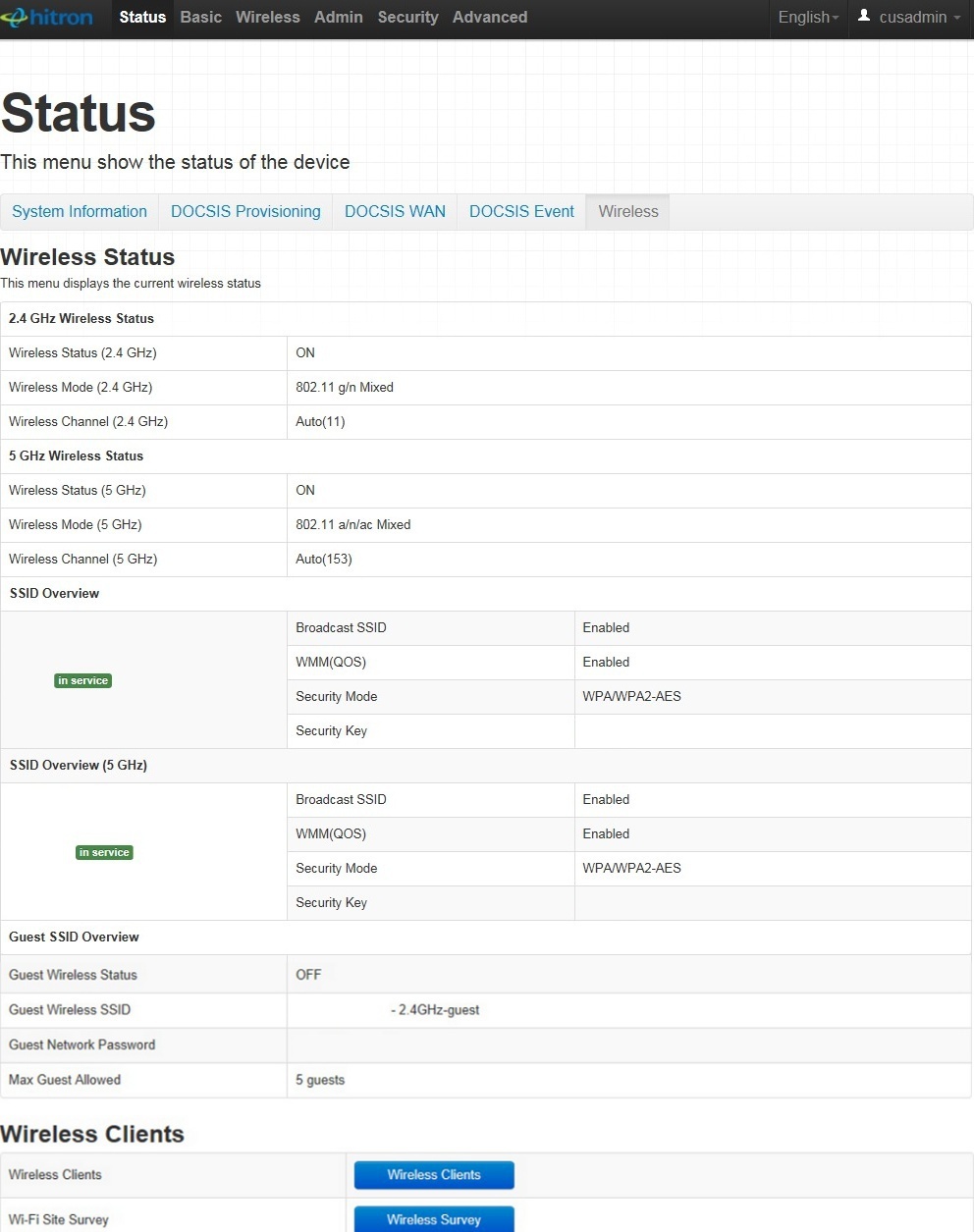This screenshot has height=1232, width=974.
Task: Click the Wireless tab under Status
Action: [x=627, y=212]
